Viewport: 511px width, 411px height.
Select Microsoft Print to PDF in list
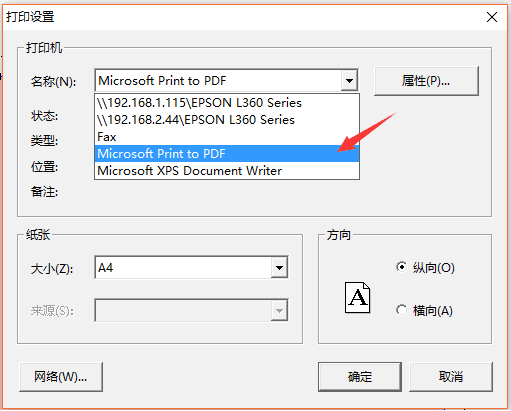[227, 154]
